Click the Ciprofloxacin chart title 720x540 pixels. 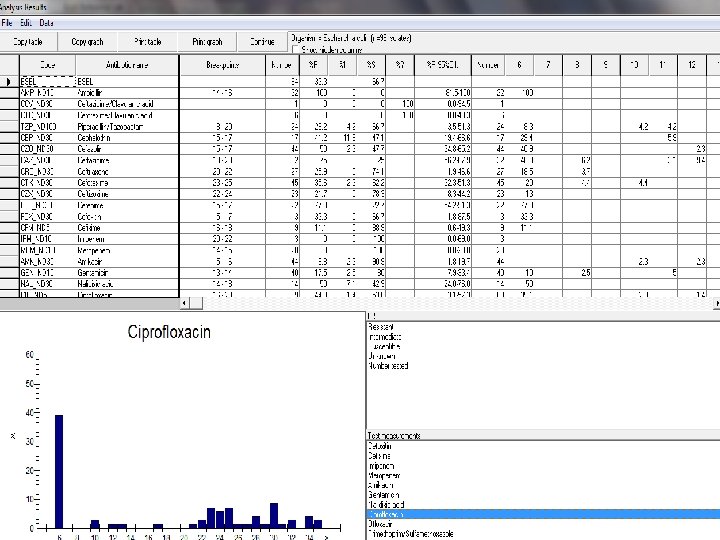169,332
